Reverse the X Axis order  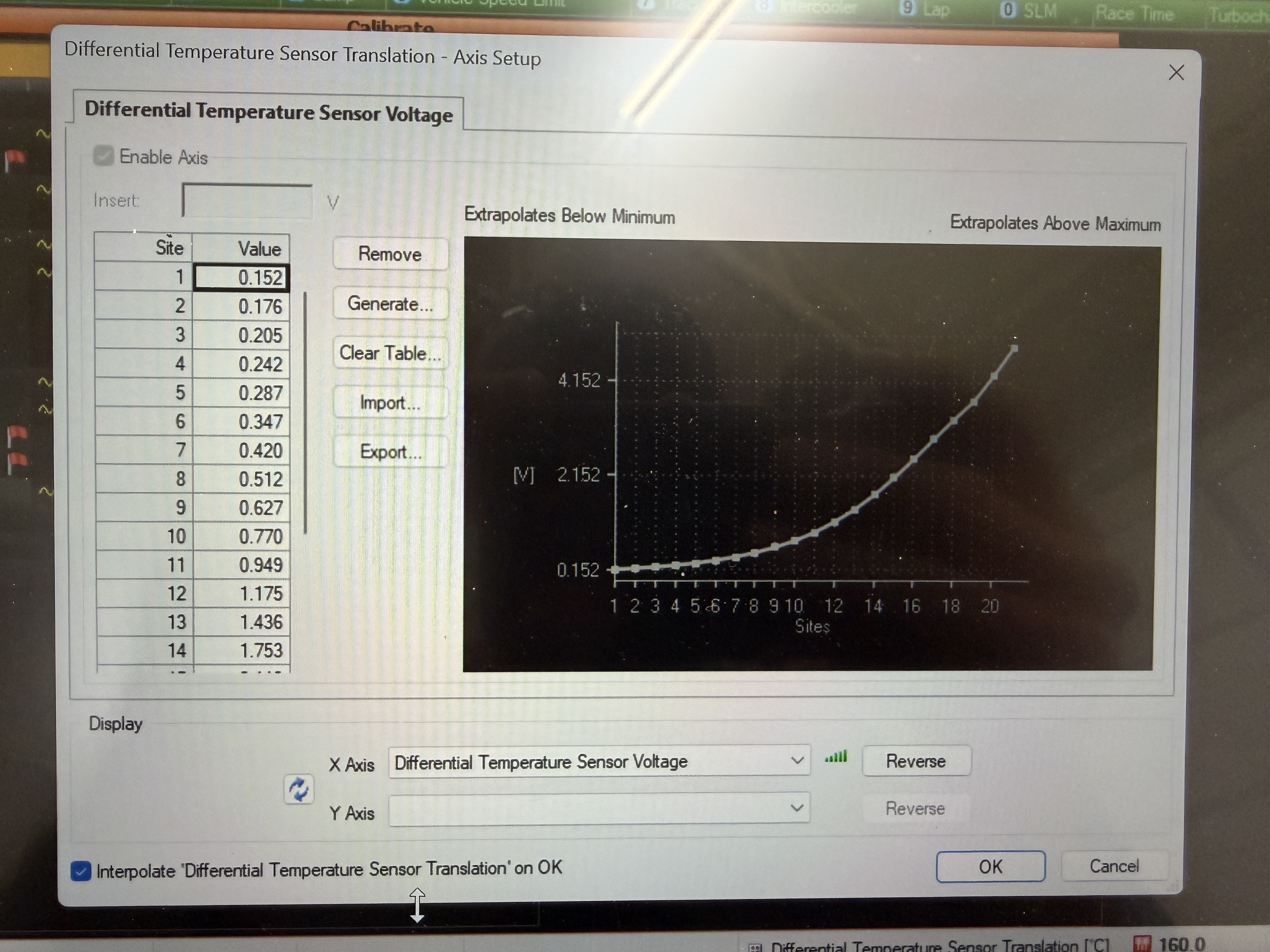(x=915, y=761)
